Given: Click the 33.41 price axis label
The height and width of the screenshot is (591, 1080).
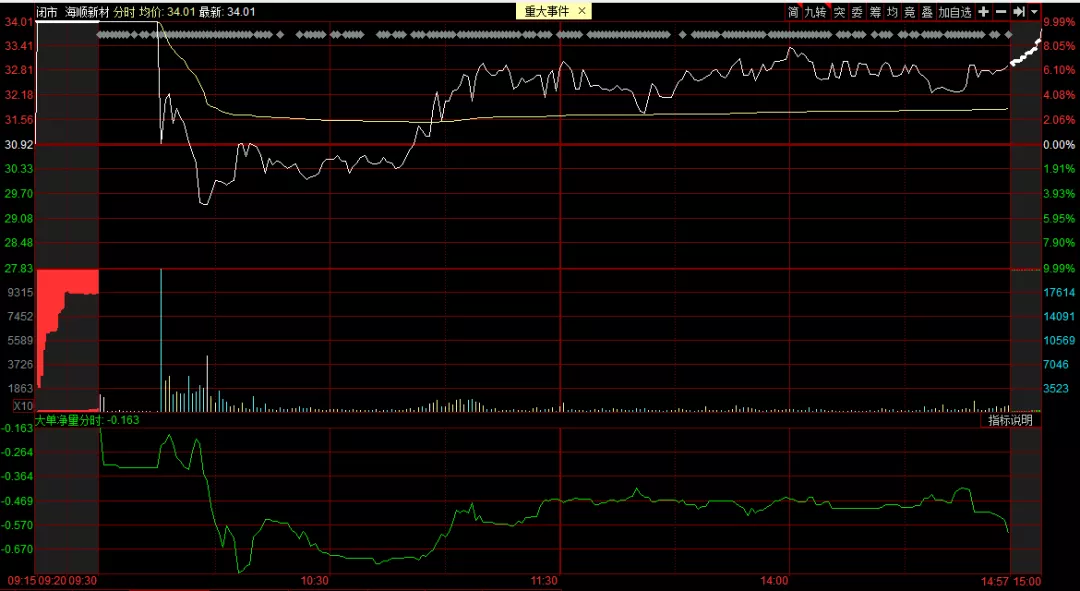Looking at the screenshot, I should (x=19, y=46).
